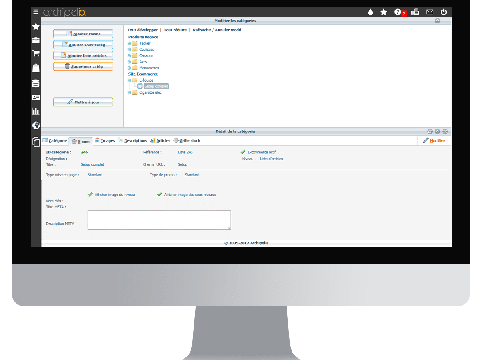Select the last folder label in the tree
Viewport: 480px width, 360px height.
click(x=150, y=93)
